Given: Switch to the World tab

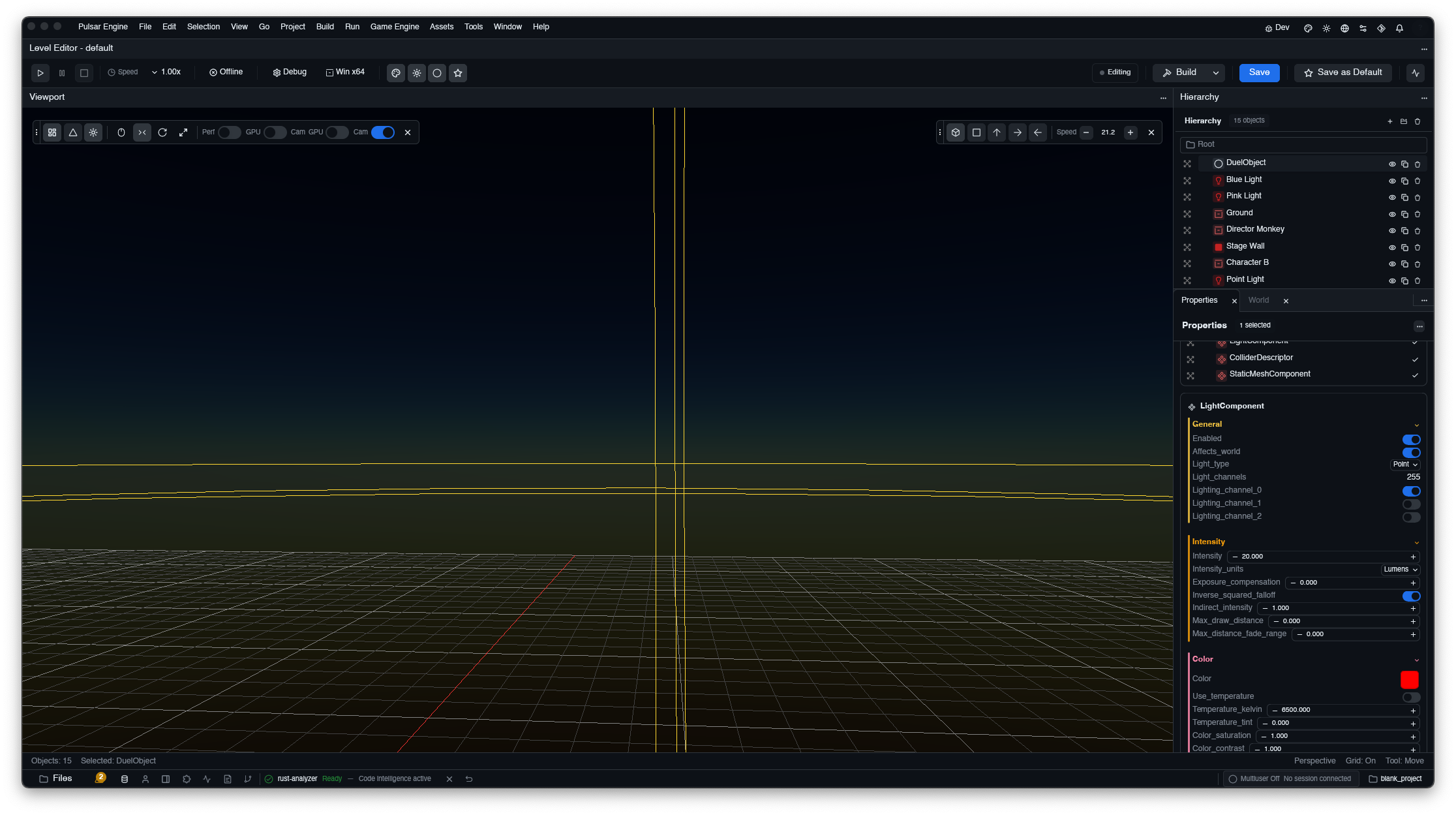Looking at the screenshot, I should click(x=1258, y=300).
